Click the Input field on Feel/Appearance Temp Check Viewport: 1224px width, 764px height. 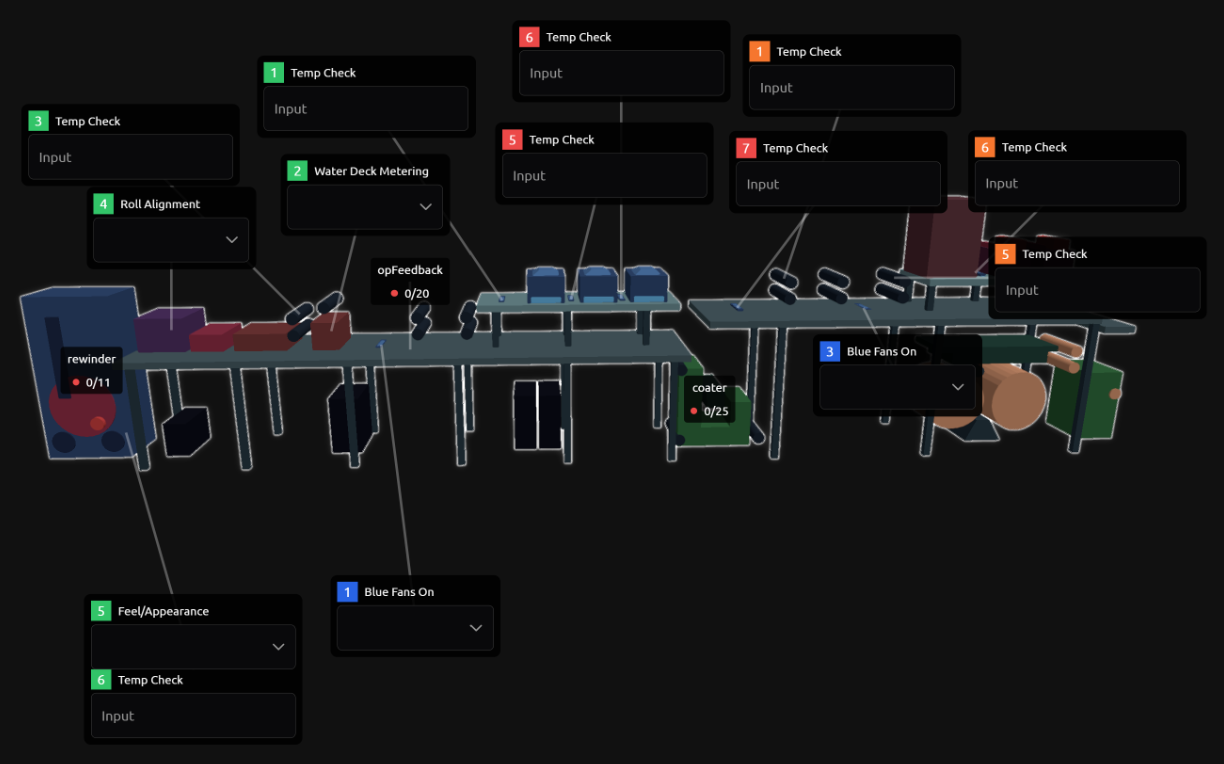[x=193, y=715]
